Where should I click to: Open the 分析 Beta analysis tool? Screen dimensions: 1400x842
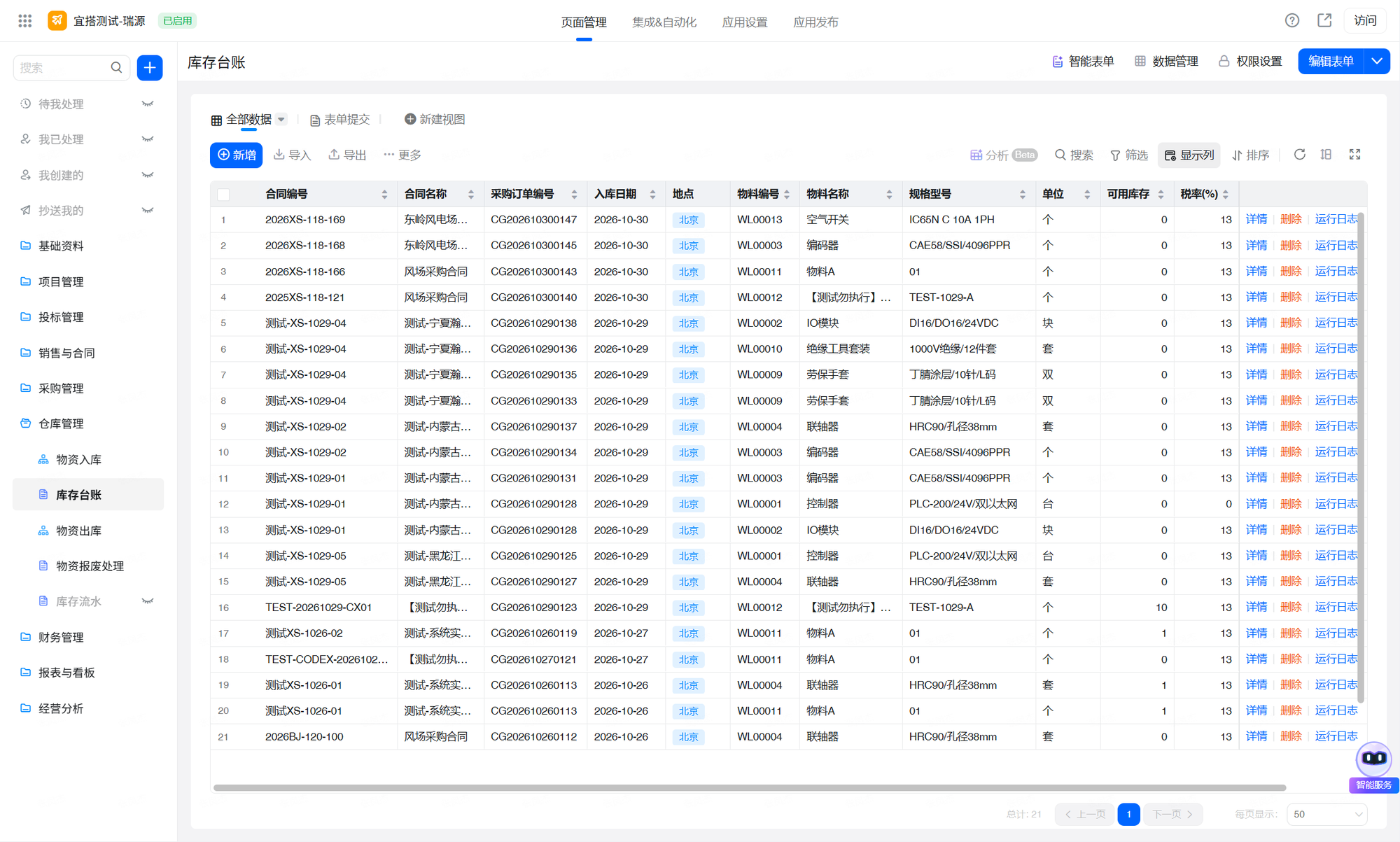click(1003, 155)
